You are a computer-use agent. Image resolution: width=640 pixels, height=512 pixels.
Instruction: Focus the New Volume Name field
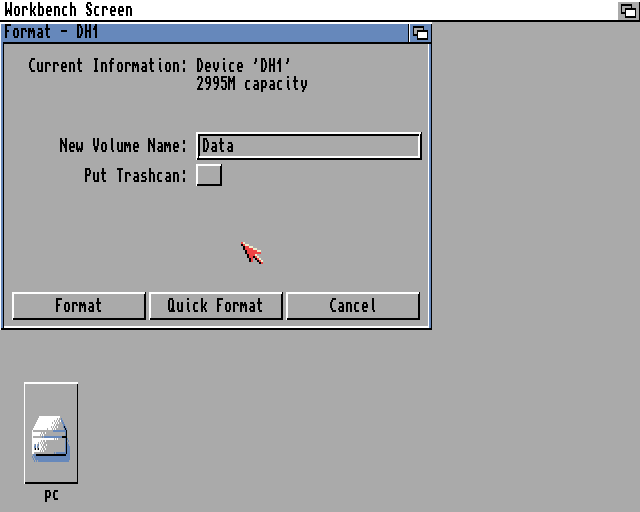point(309,146)
